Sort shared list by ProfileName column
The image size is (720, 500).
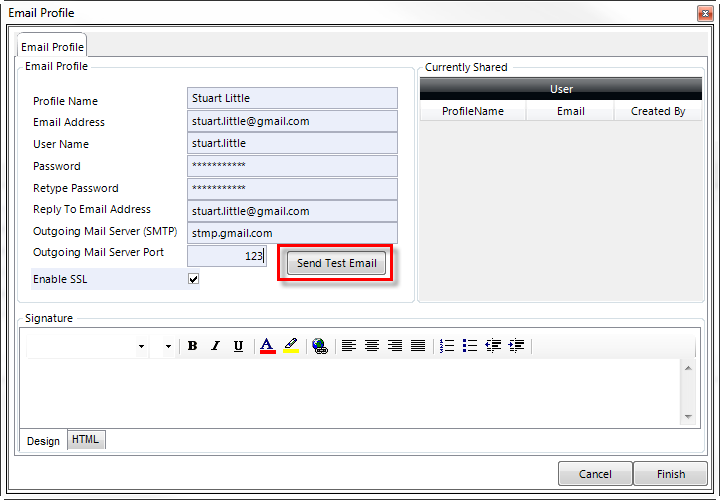point(473,111)
